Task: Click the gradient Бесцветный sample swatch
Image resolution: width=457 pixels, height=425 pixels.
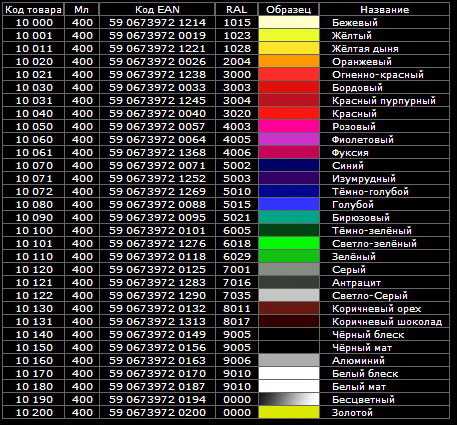Action: coord(289,400)
